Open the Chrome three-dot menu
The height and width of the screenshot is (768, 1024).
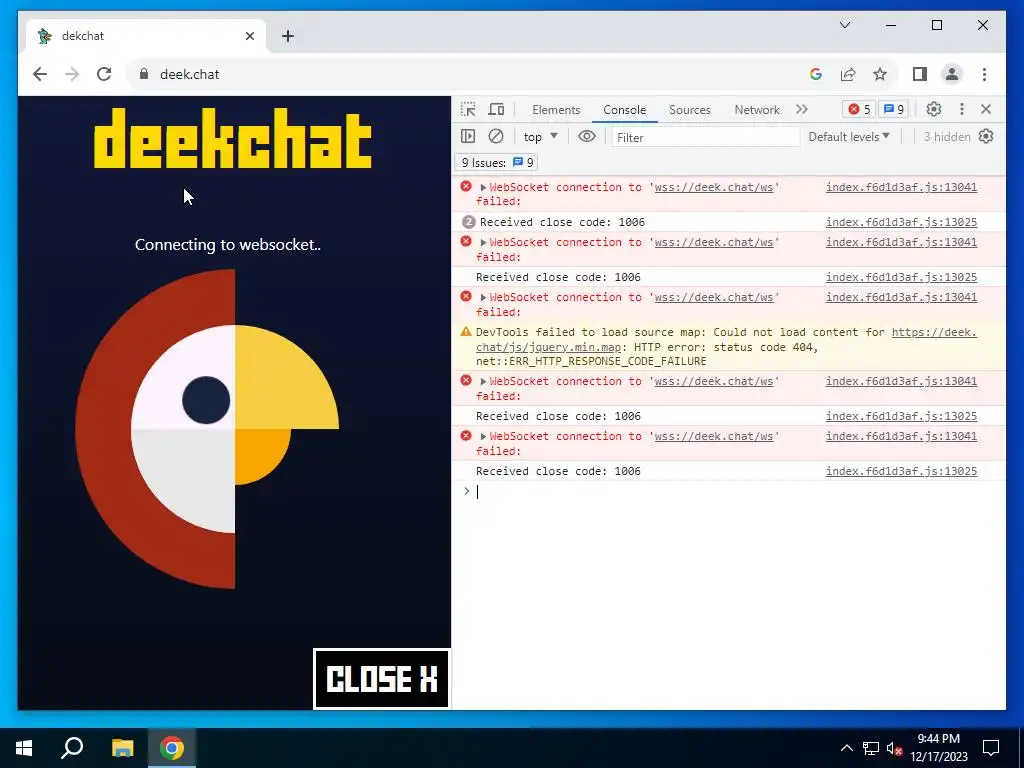[x=984, y=74]
